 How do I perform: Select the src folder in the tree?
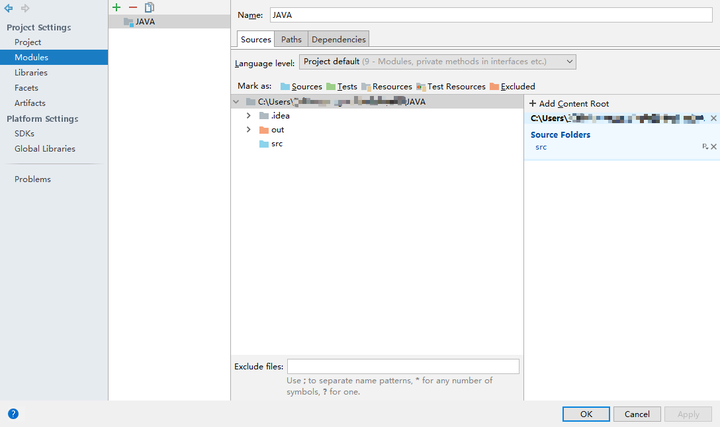coord(271,144)
